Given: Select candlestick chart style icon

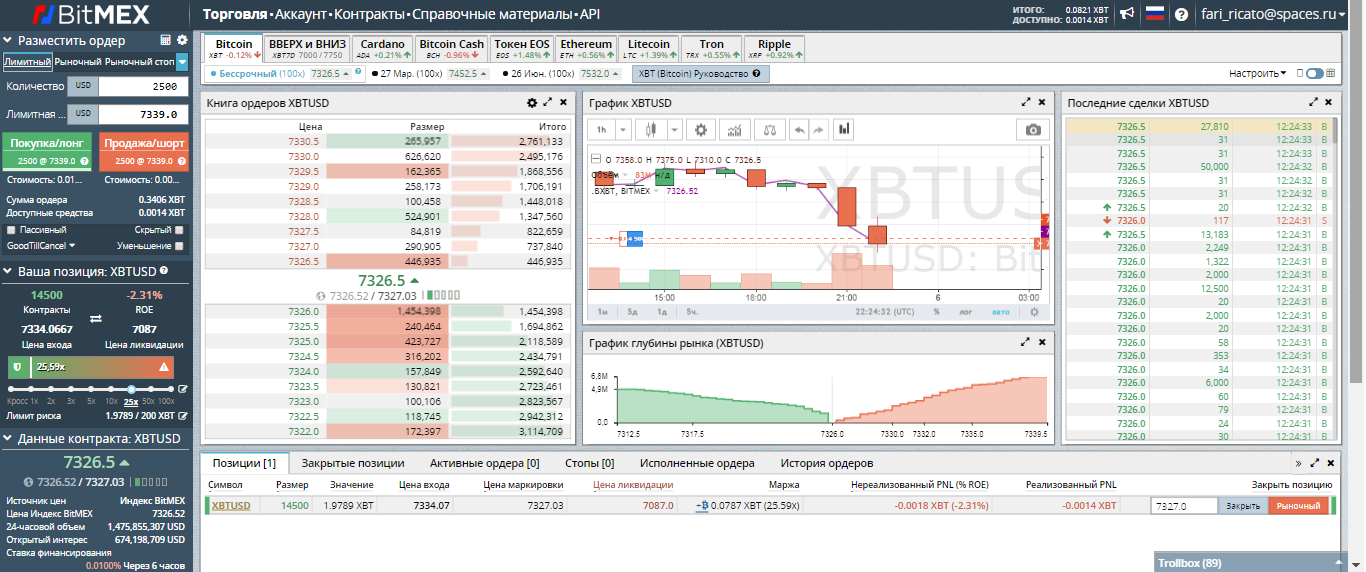Looking at the screenshot, I should [650, 129].
